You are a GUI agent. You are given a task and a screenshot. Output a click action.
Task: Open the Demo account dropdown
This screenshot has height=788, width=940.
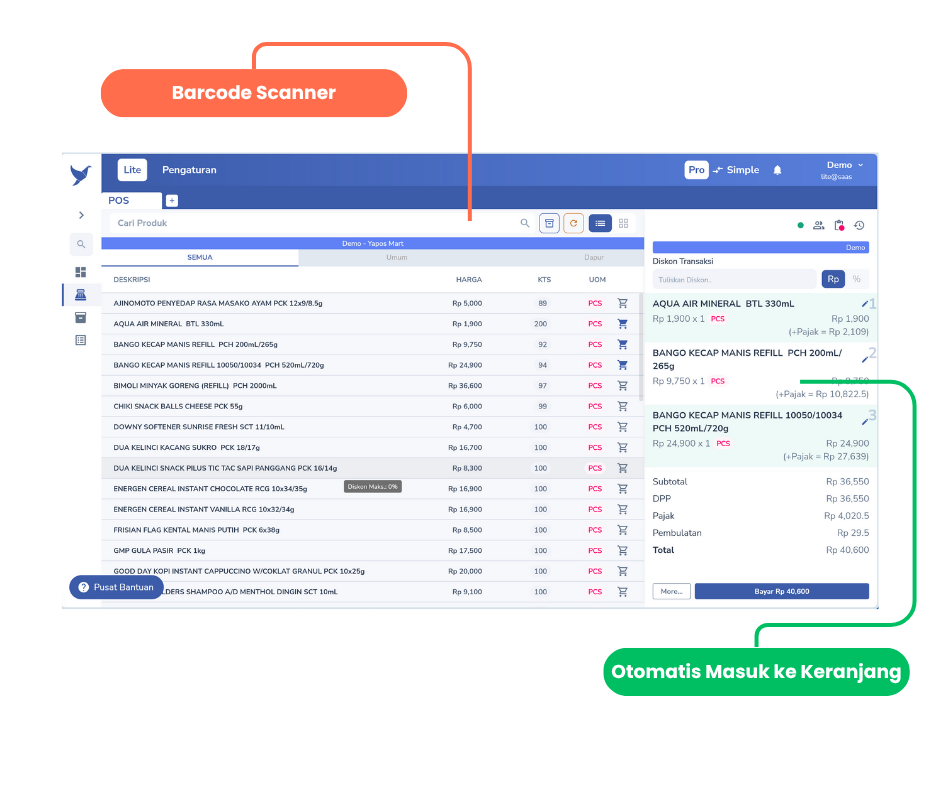click(844, 170)
